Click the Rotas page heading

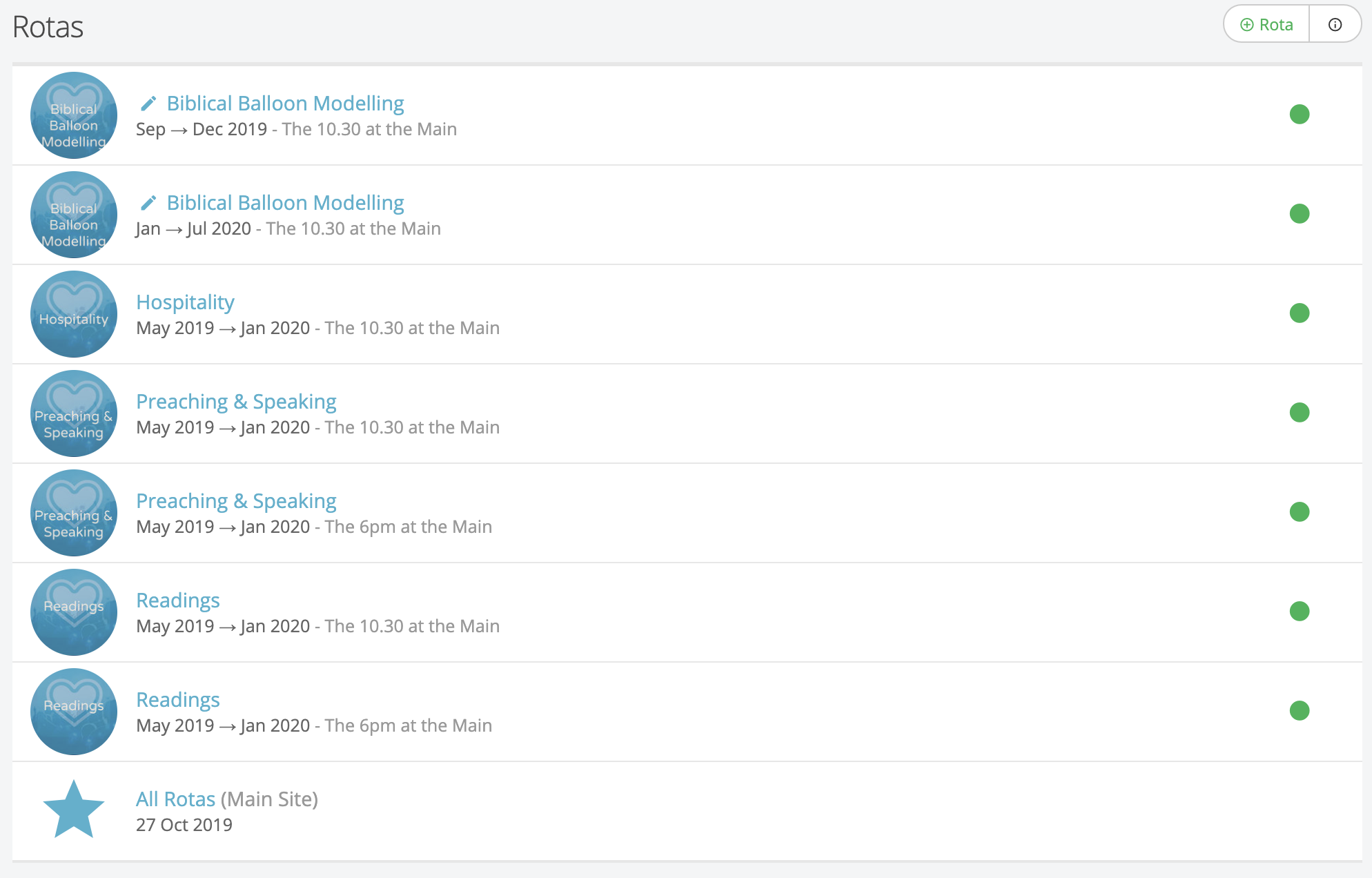pos(48,25)
